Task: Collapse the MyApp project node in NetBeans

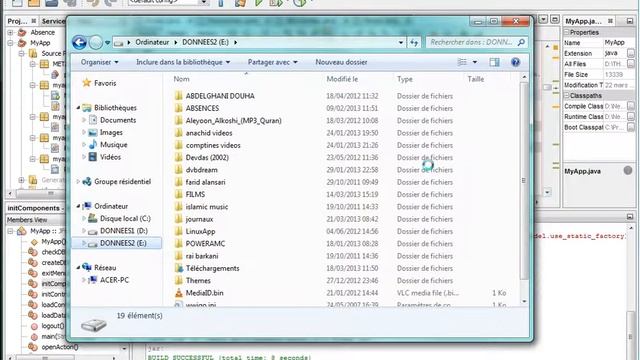Action: (10, 43)
